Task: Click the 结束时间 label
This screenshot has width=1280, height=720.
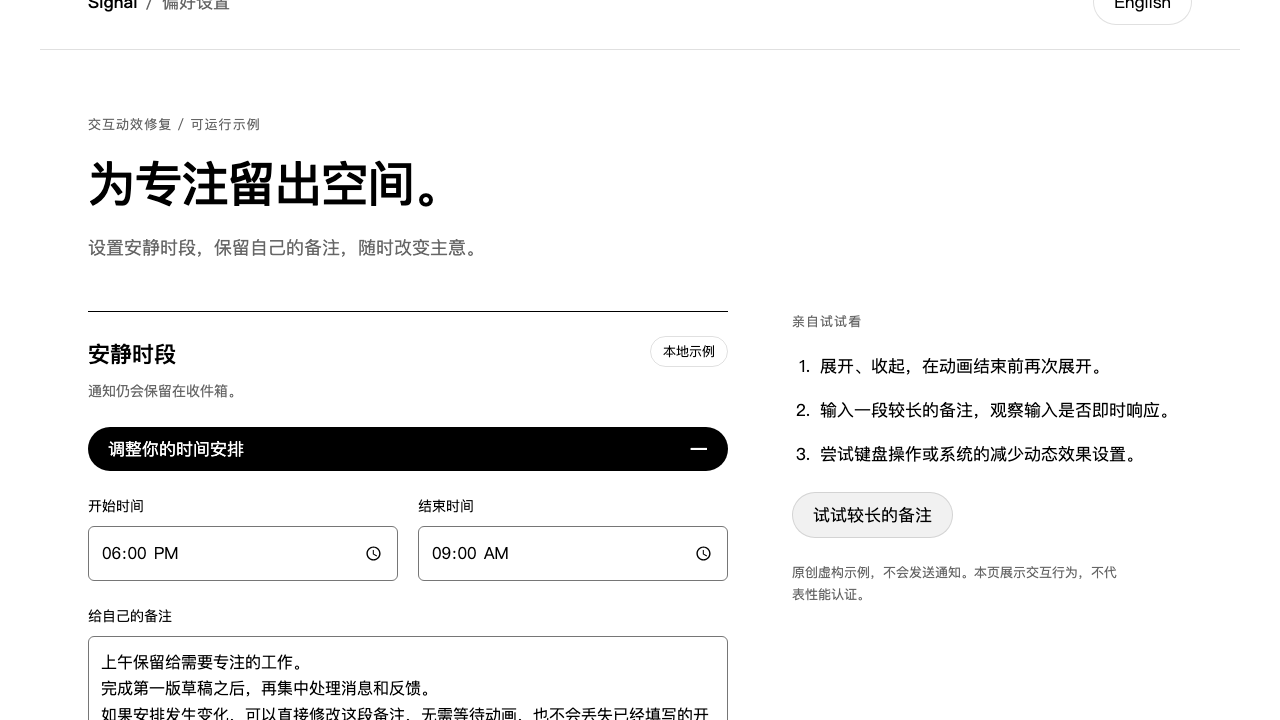Action: (446, 506)
